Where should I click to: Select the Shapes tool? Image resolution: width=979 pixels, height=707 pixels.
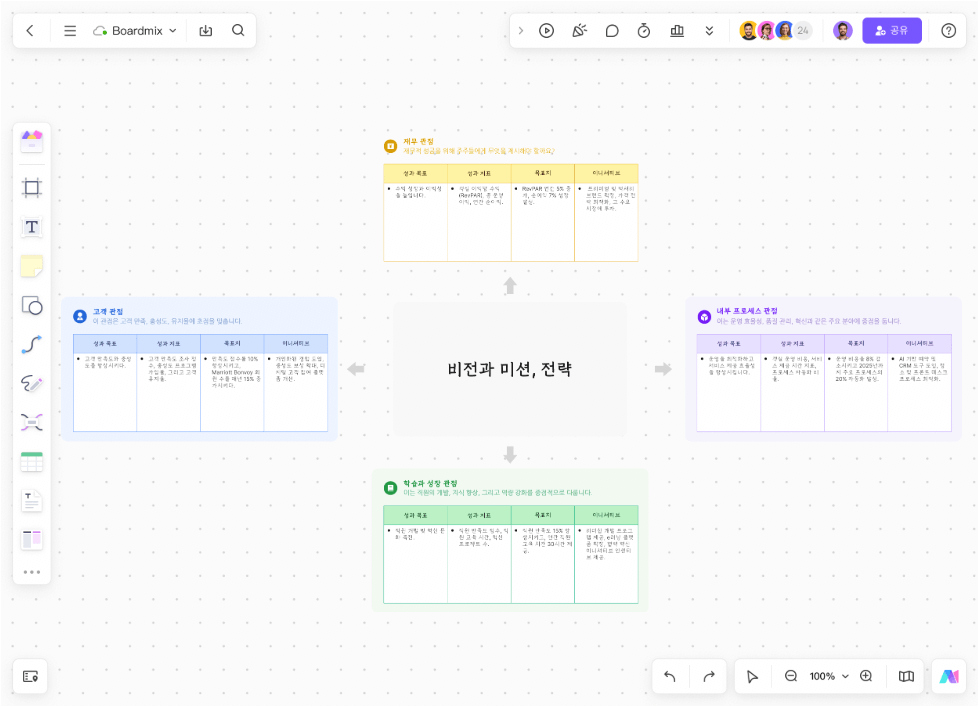coord(32,305)
